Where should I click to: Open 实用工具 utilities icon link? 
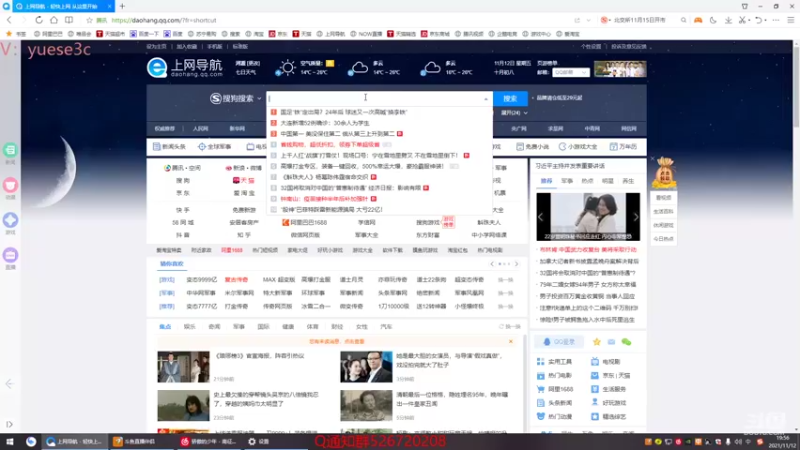pos(554,362)
